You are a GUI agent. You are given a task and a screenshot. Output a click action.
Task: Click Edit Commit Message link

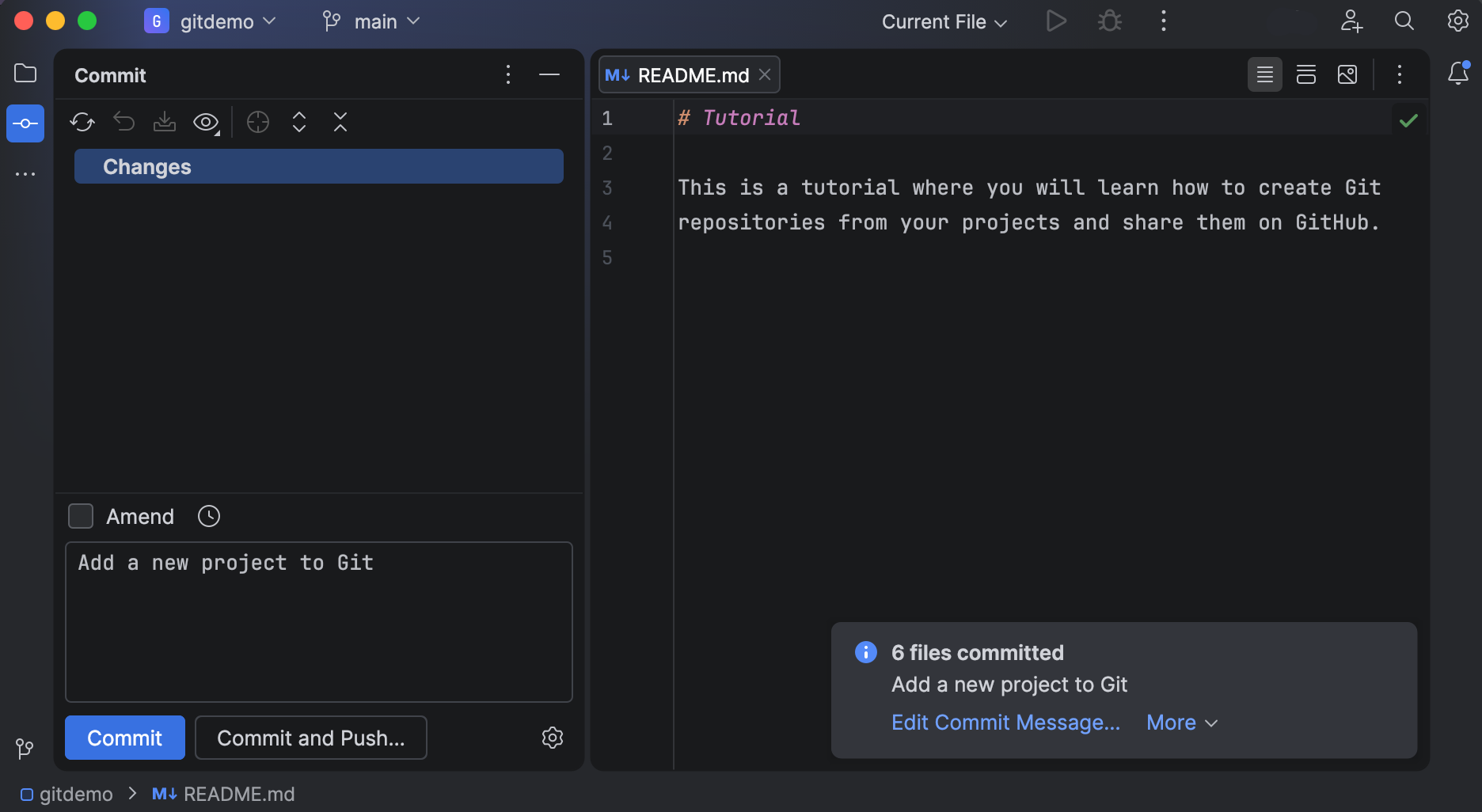pyautogui.click(x=1005, y=723)
